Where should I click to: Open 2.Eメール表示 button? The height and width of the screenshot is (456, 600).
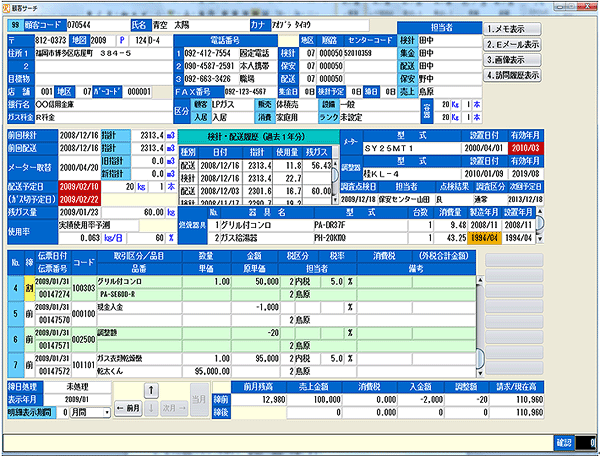click(512, 44)
